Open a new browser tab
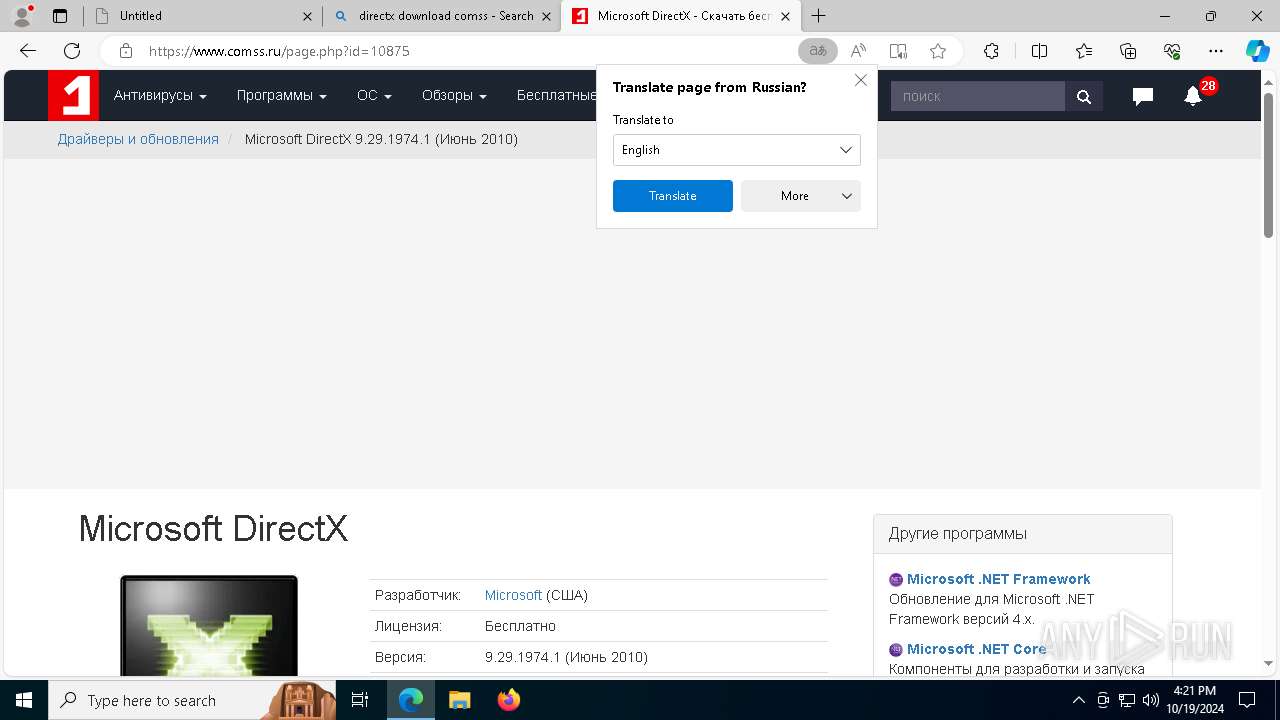Screen dimensions: 1280x720 [x=819, y=16]
